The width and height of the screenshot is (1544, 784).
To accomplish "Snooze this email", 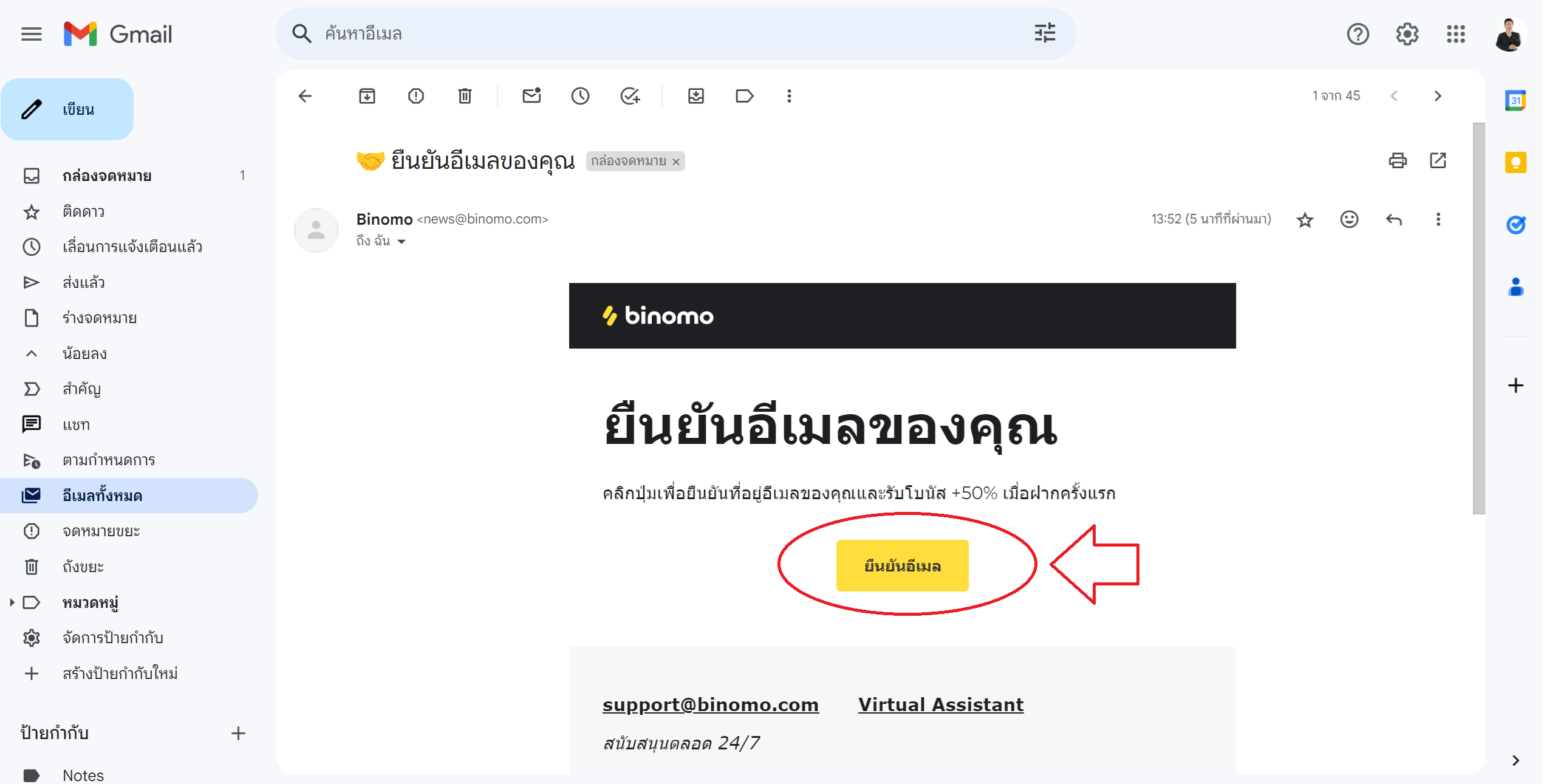I will [x=580, y=96].
